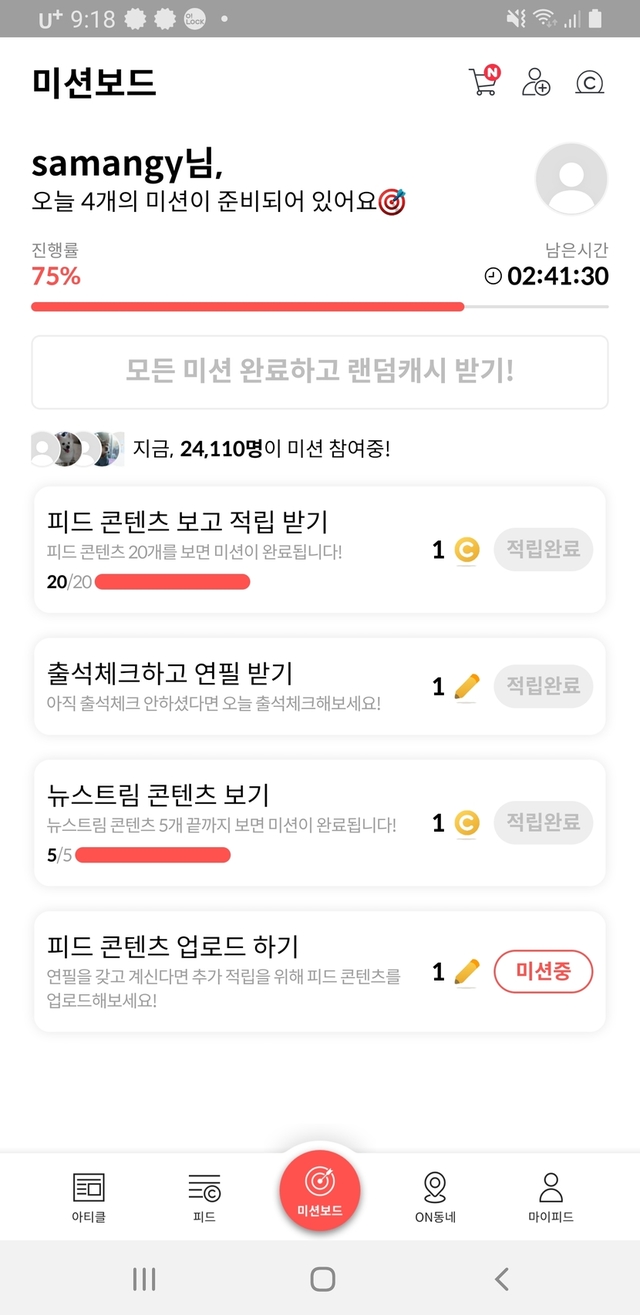Tap the profile avatar picture

tap(571, 179)
